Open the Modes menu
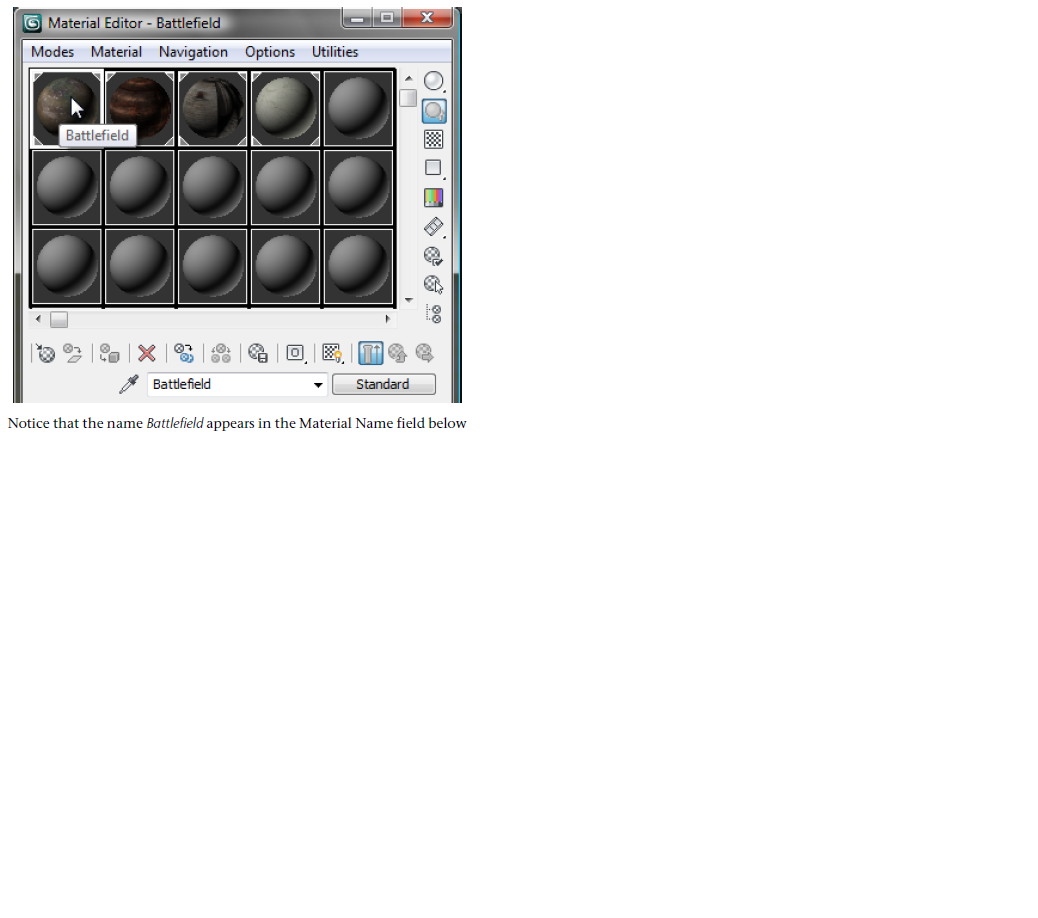Viewport: 1038px width, 918px height. 52,52
